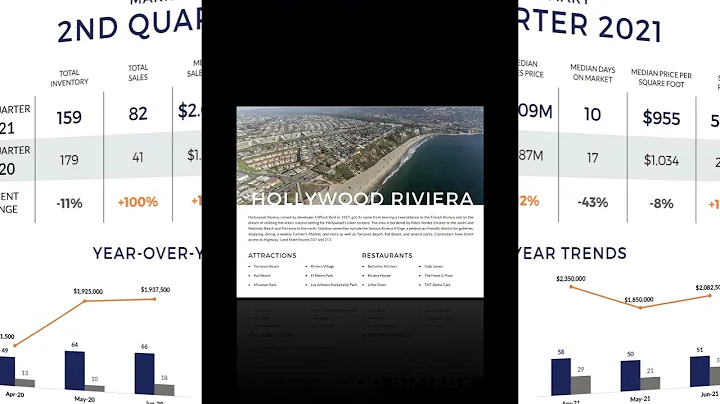Click the Rat Beach attraction item
Image resolution: width=720 pixels, height=404 pixels.
point(262,275)
